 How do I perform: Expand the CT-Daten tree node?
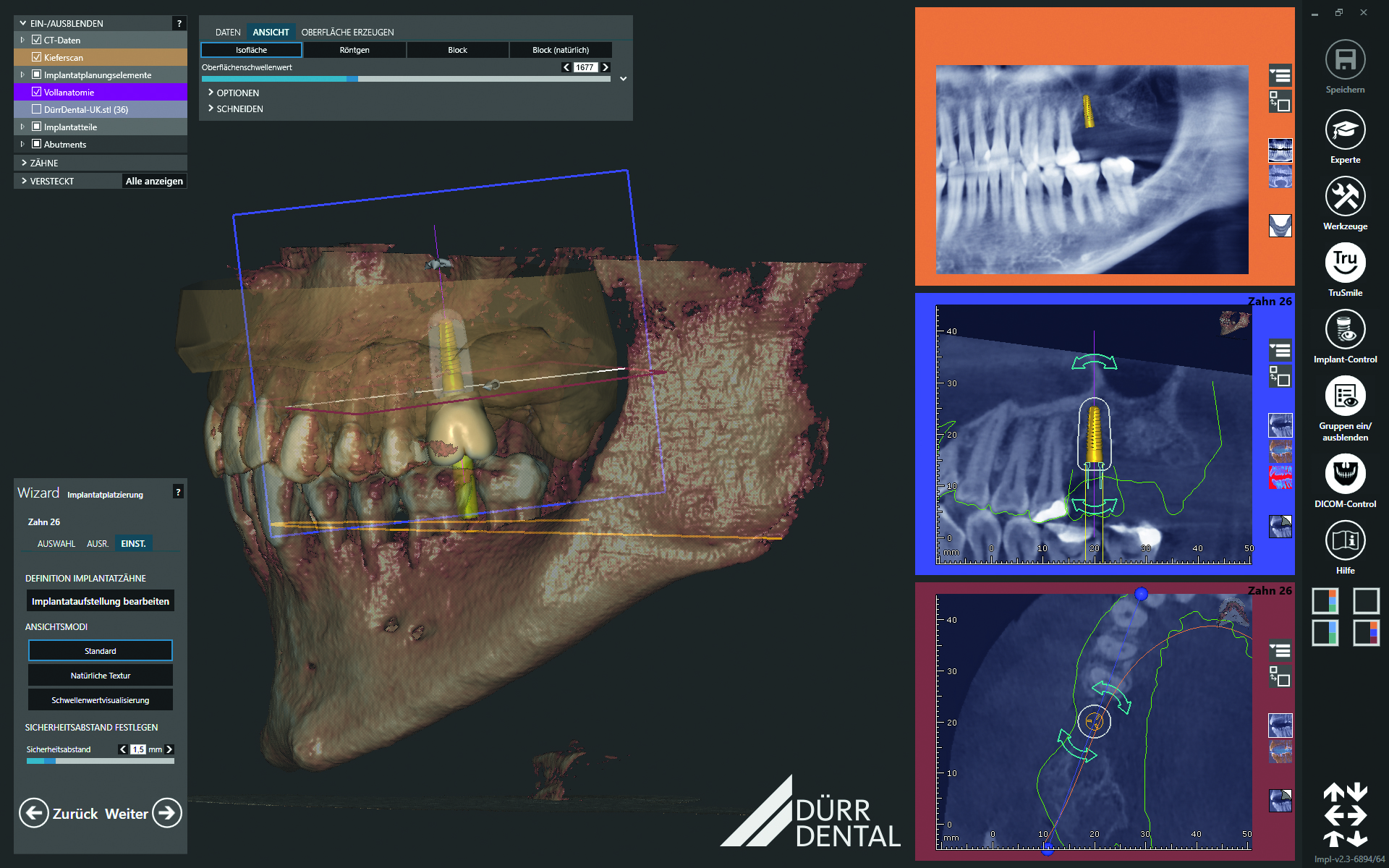[x=22, y=40]
